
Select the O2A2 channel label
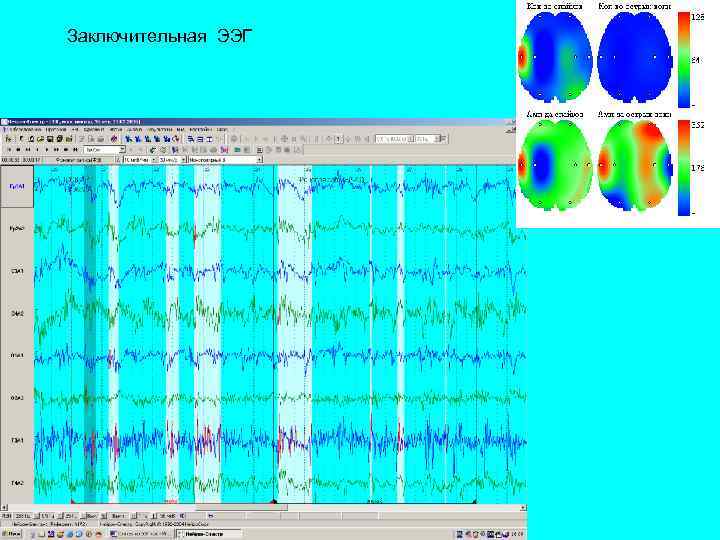[x=17, y=398]
